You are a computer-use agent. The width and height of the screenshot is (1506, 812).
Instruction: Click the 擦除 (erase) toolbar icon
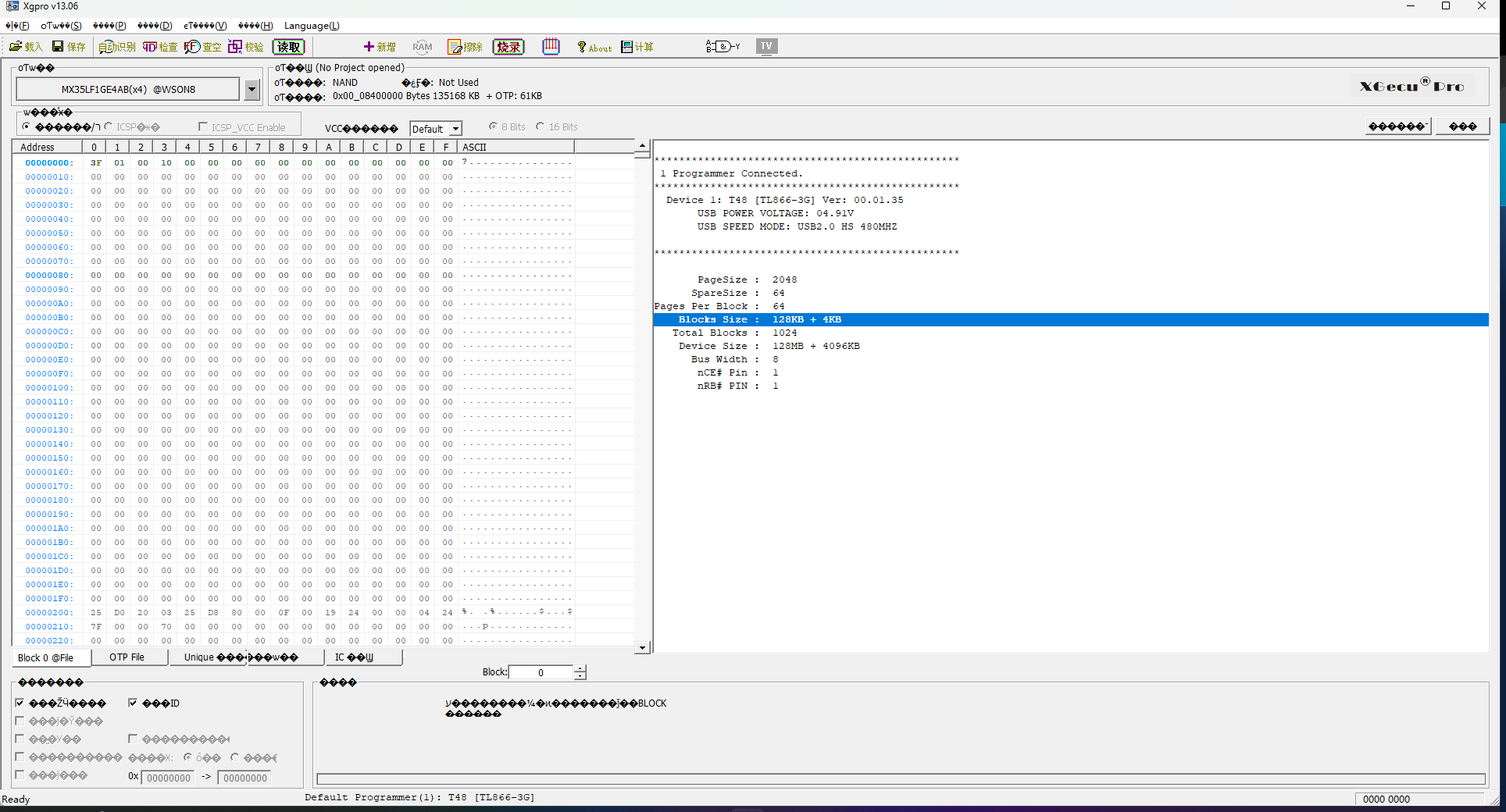465,47
